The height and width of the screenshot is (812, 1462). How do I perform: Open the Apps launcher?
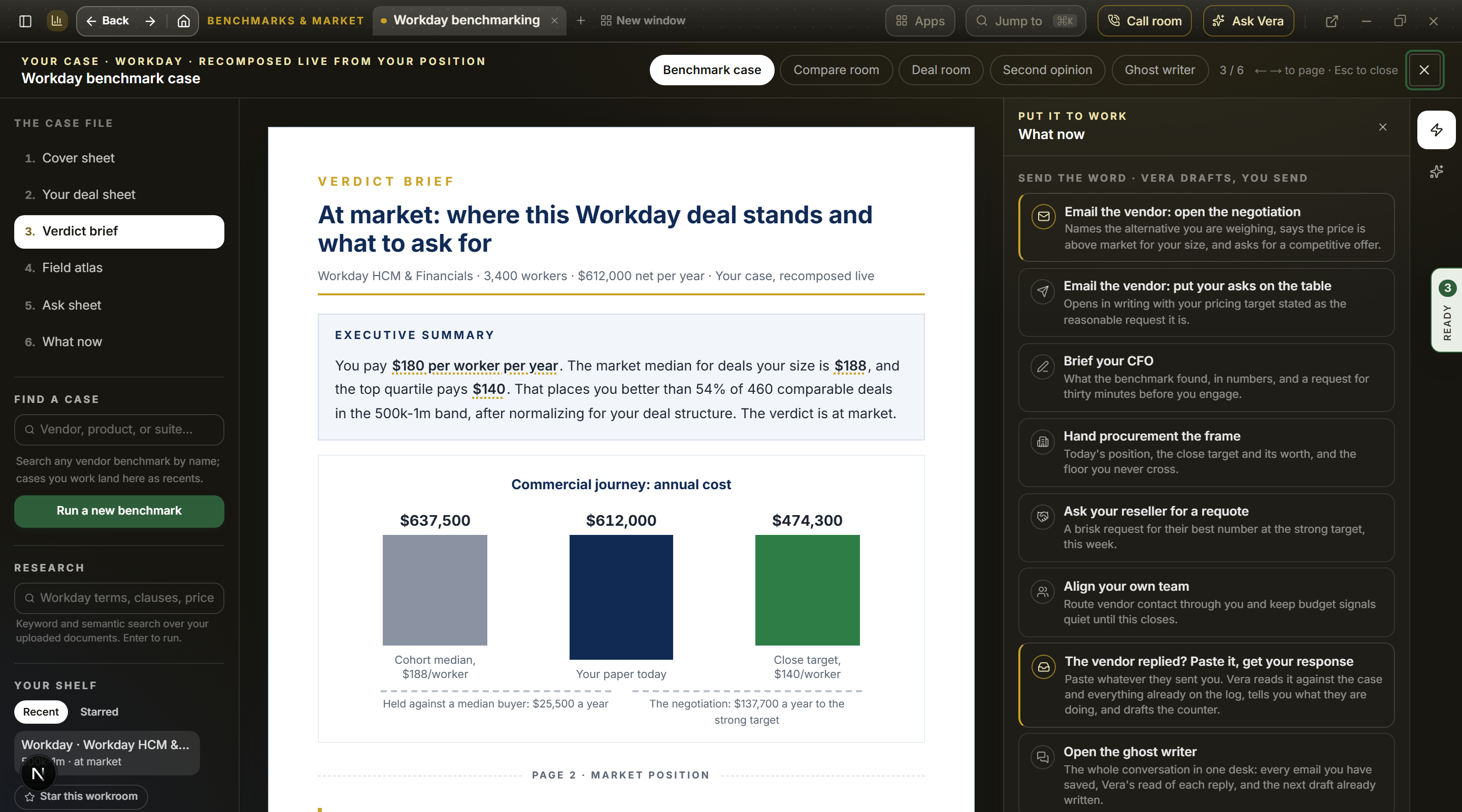point(920,21)
